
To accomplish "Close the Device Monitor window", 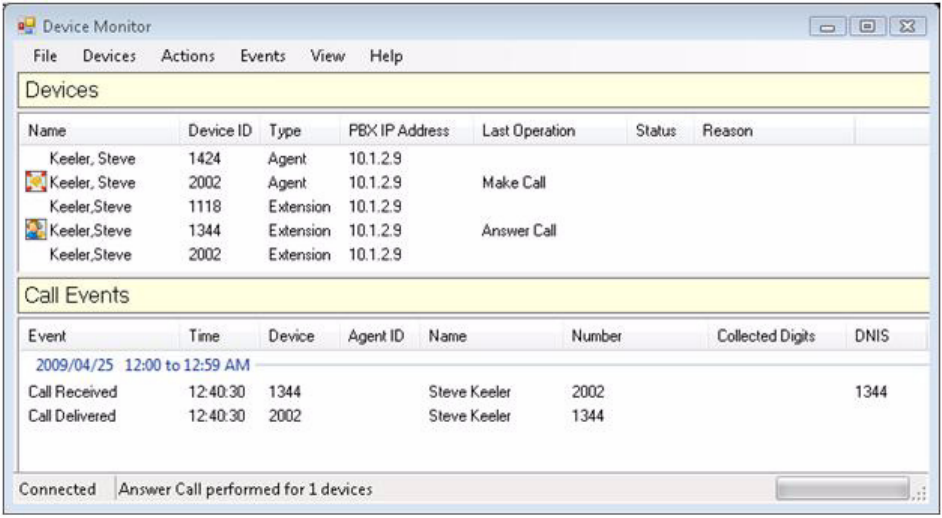I will pos(907,27).
